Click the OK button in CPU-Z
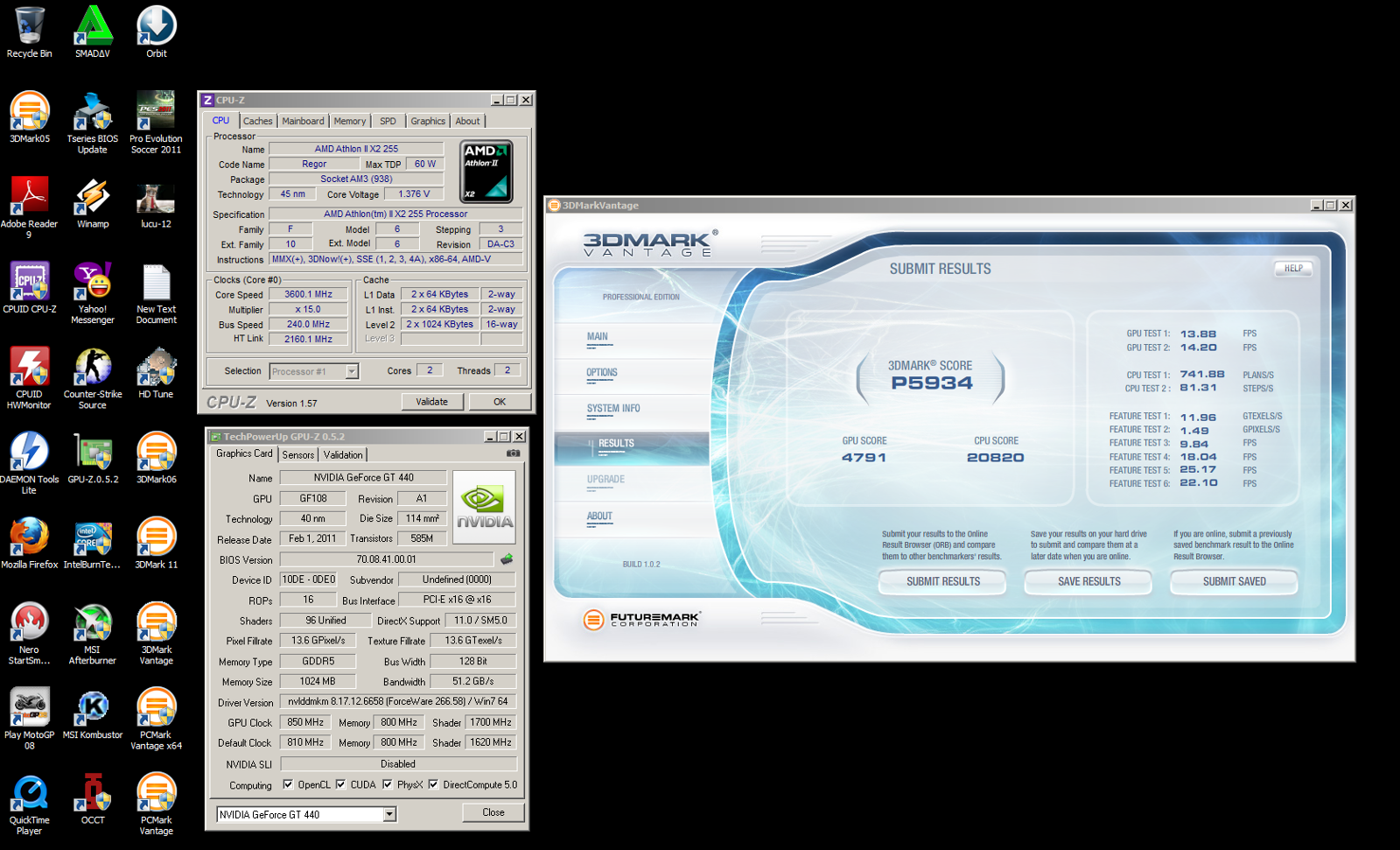This screenshot has width=1400, height=850. pyautogui.click(x=500, y=402)
